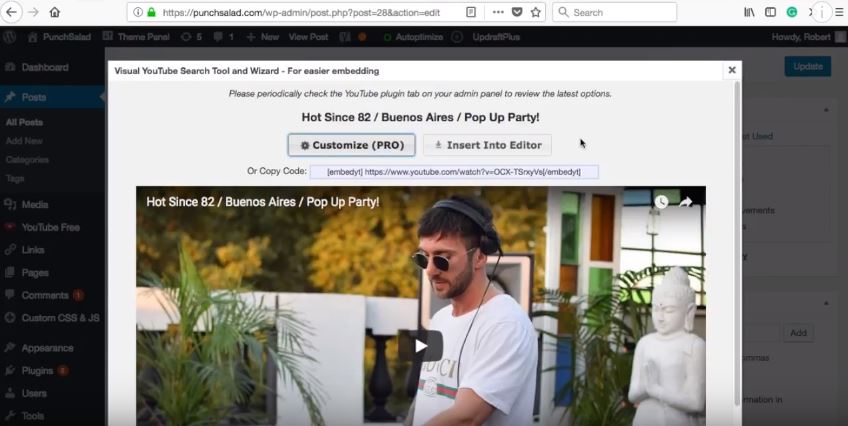Toggle reader view icon in address bar
Image resolution: width=848 pixels, height=426 pixels.
click(x=471, y=12)
